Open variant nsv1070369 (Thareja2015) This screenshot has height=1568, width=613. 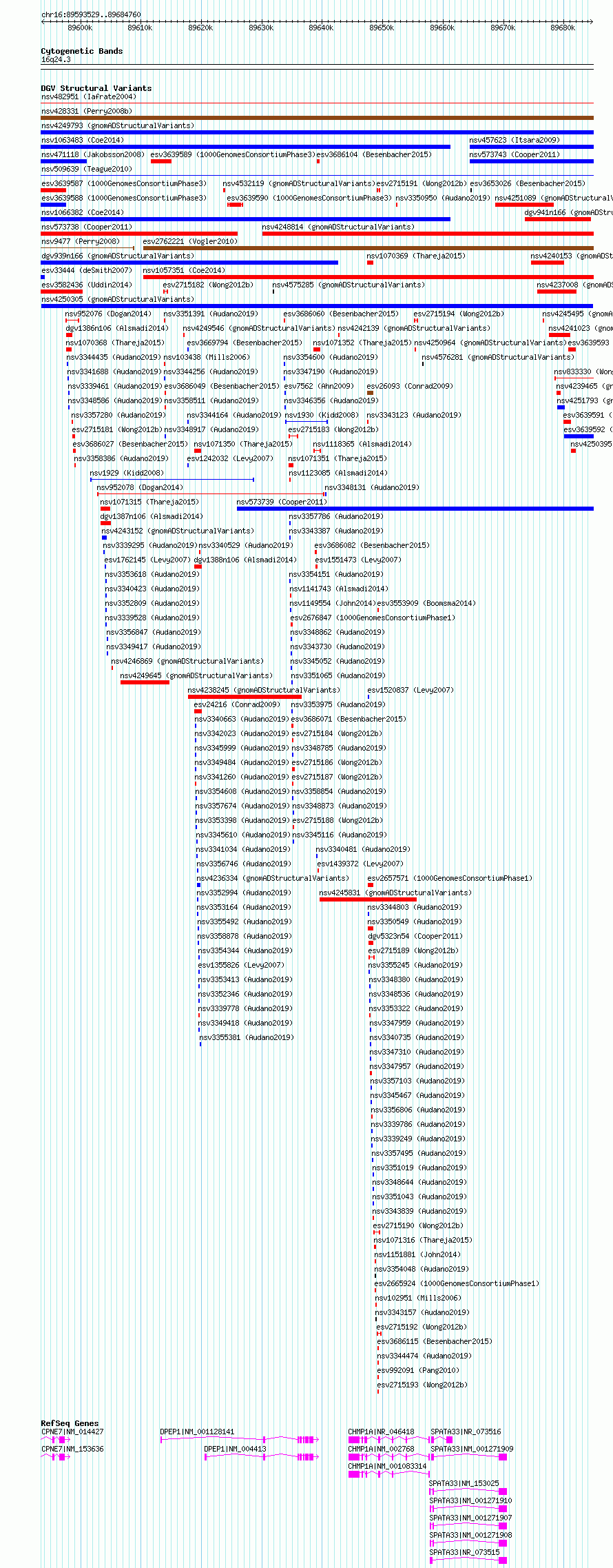pos(416,256)
